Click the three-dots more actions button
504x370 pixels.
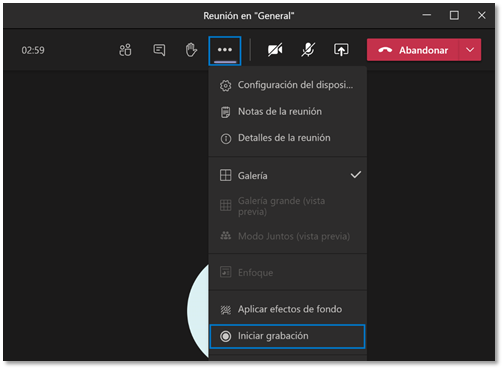click(x=225, y=50)
